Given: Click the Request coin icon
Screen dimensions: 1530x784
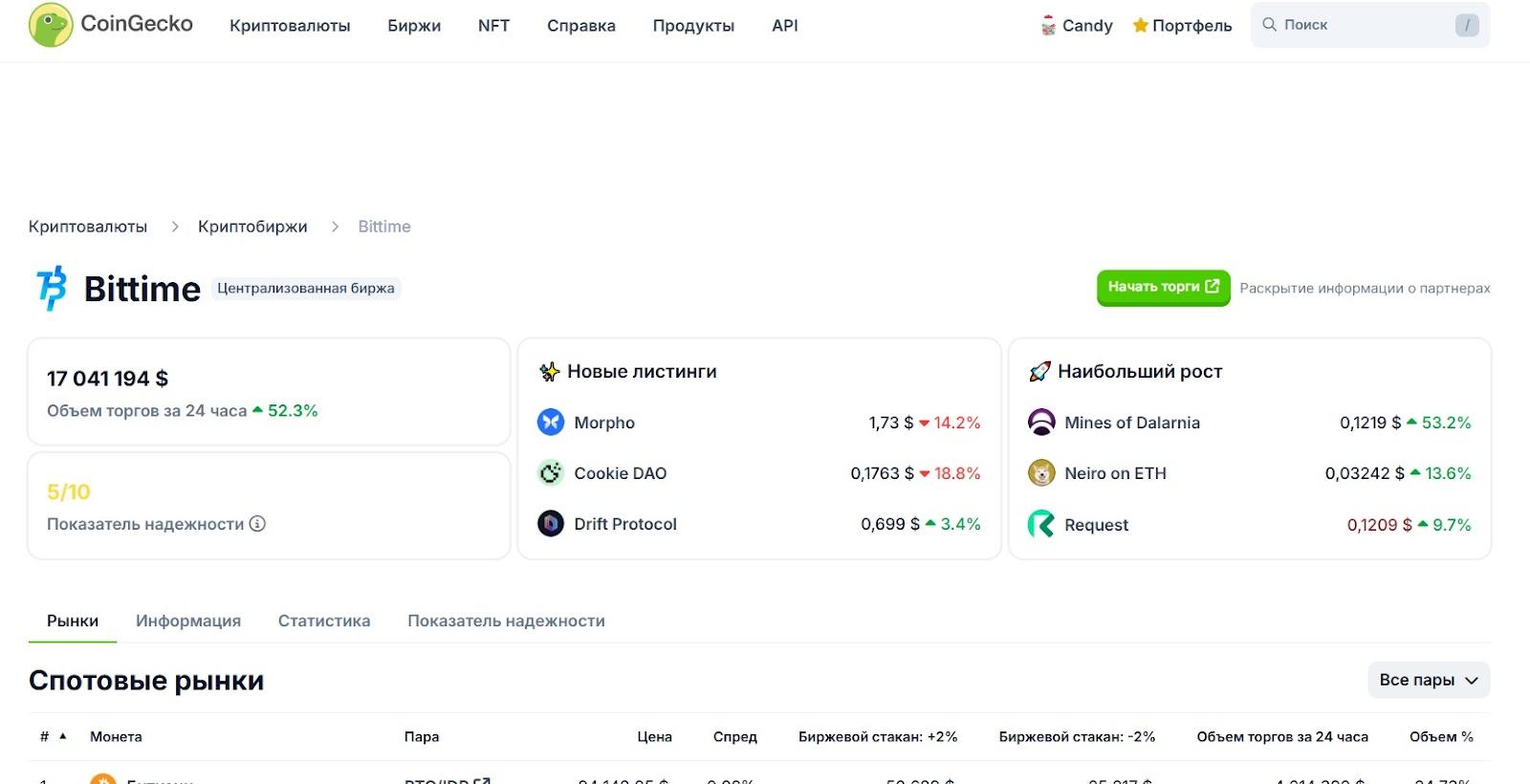Looking at the screenshot, I should (1040, 524).
